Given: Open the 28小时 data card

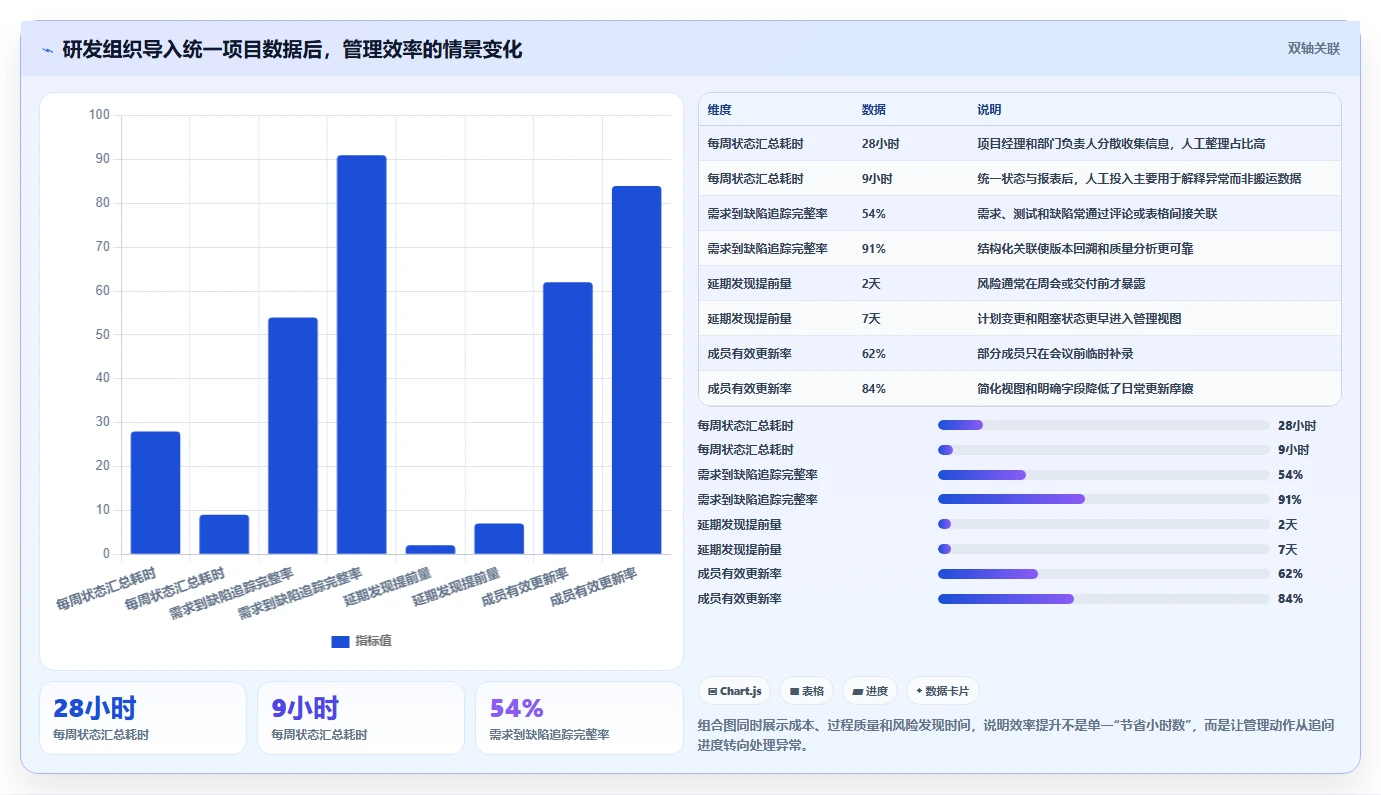Looking at the screenshot, I should [x=143, y=718].
